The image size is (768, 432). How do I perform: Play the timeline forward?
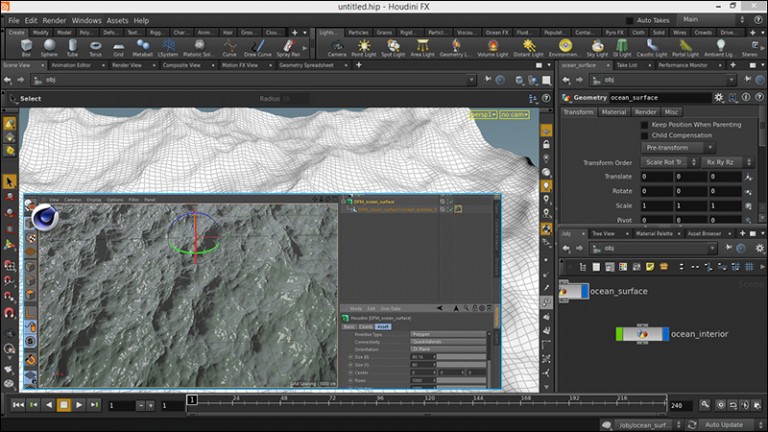tap(79, 405)
